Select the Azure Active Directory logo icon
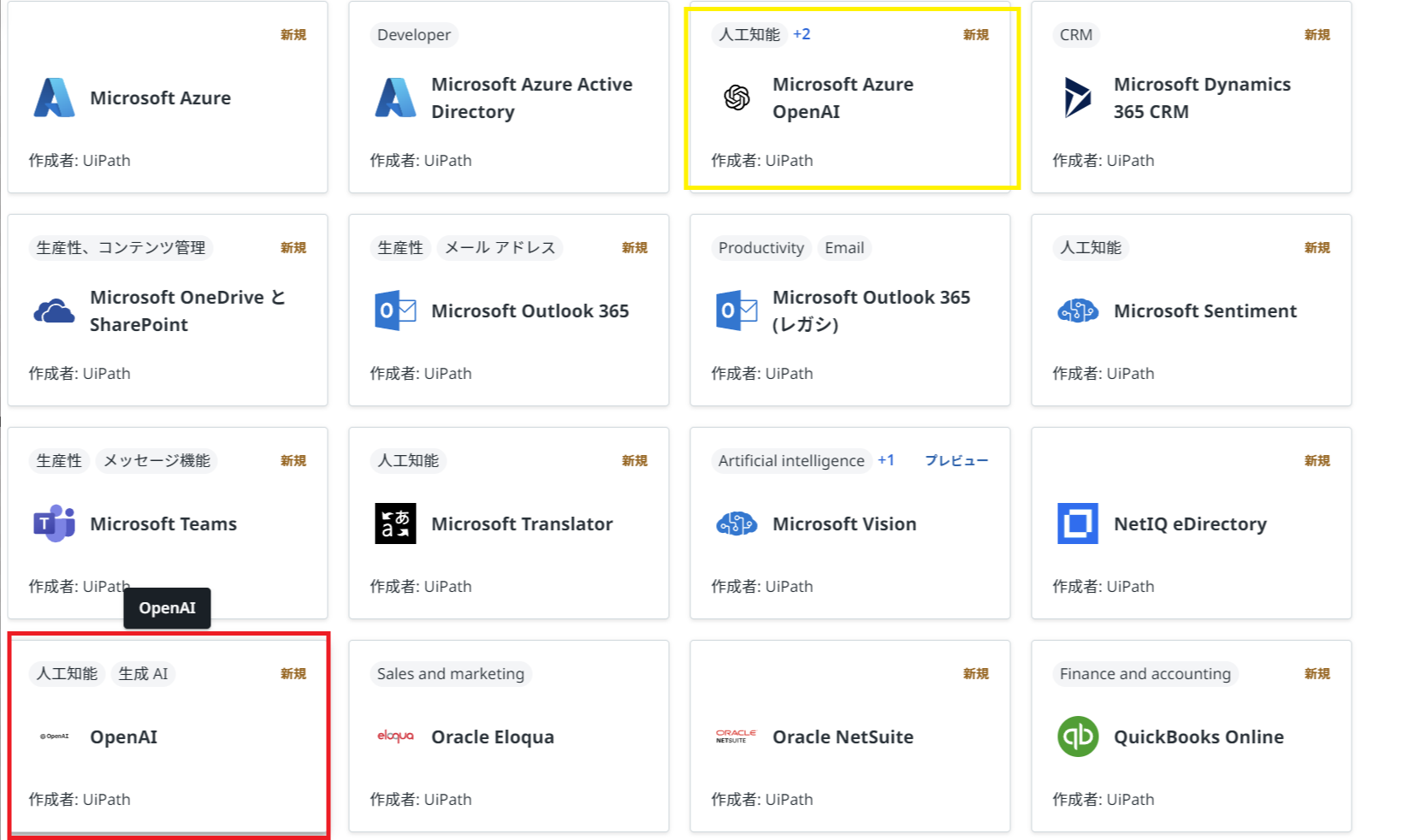The height and width of the screenshot is (840, 1420). pyautogui.click(x=395, y=98)
